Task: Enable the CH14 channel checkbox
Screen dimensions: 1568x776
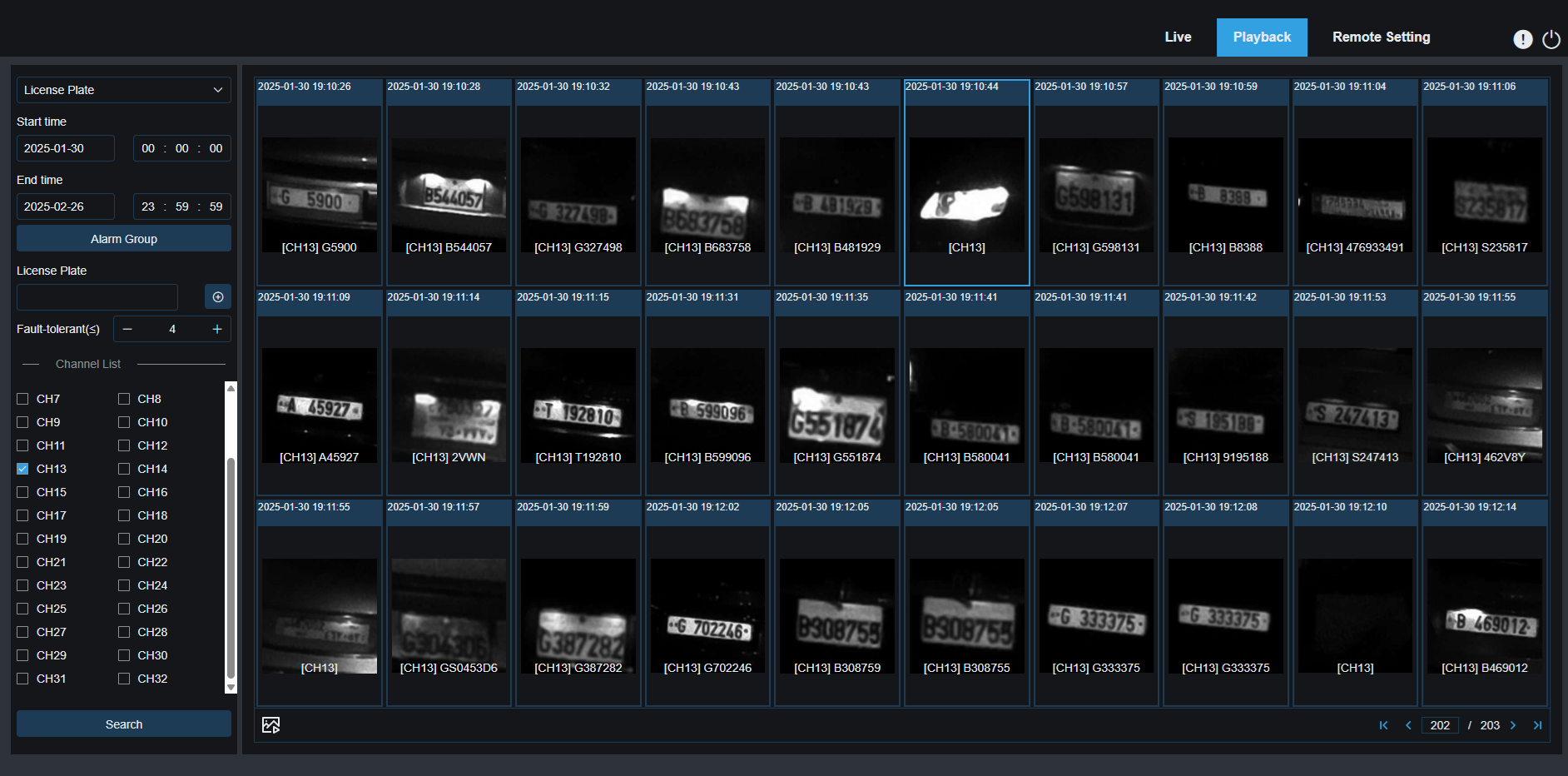Action: [124, 469]
